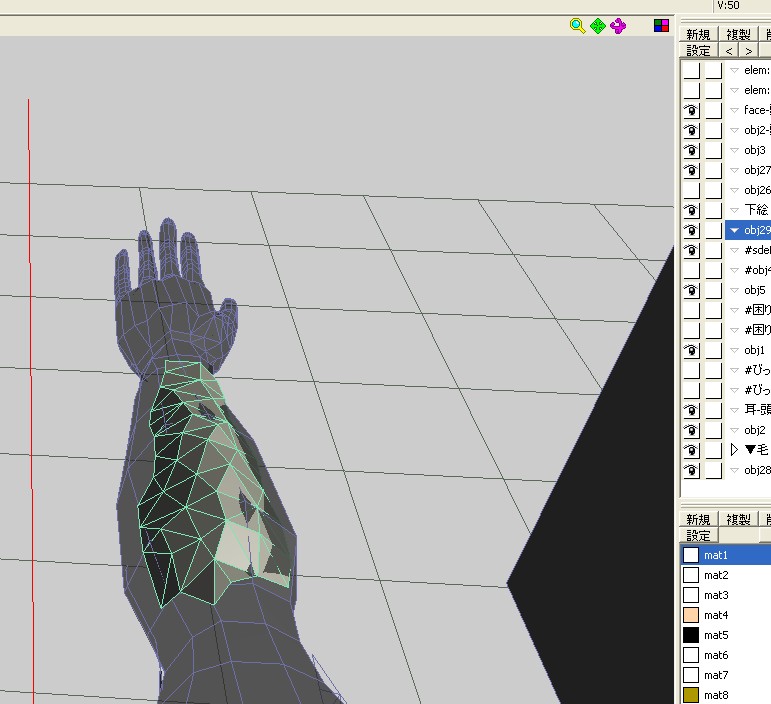Expand the ▼毛 group triangle

tap(734, 450)
